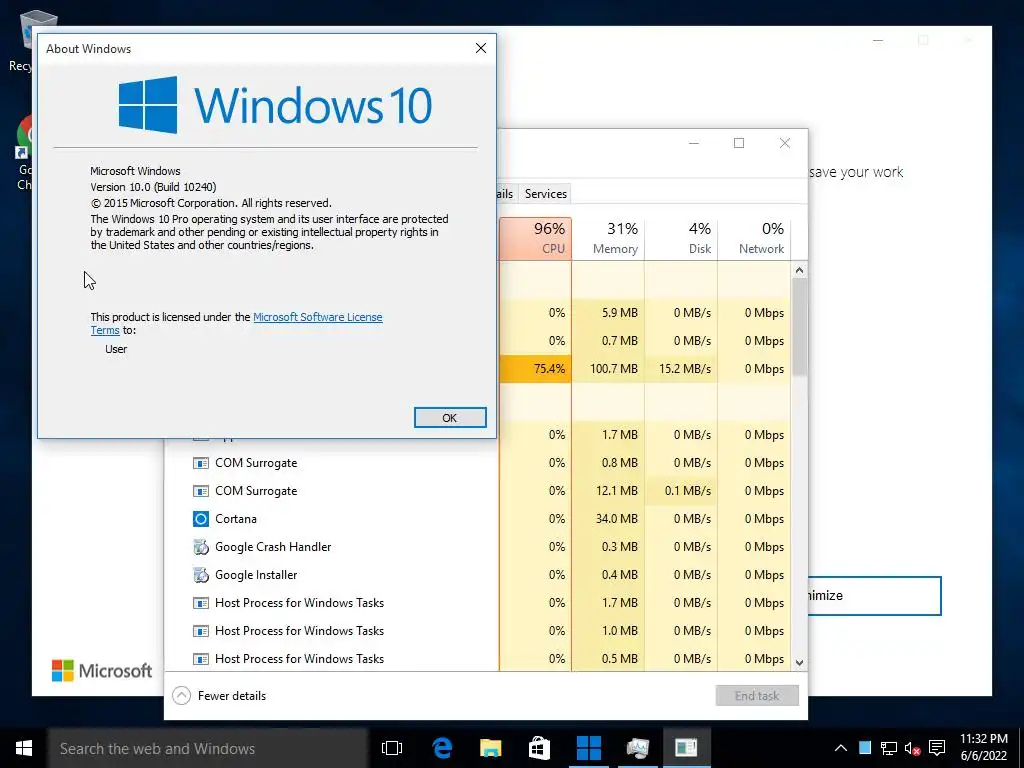
Task: Click the 0.3 MB memory cell
Action: pos(609,547)
